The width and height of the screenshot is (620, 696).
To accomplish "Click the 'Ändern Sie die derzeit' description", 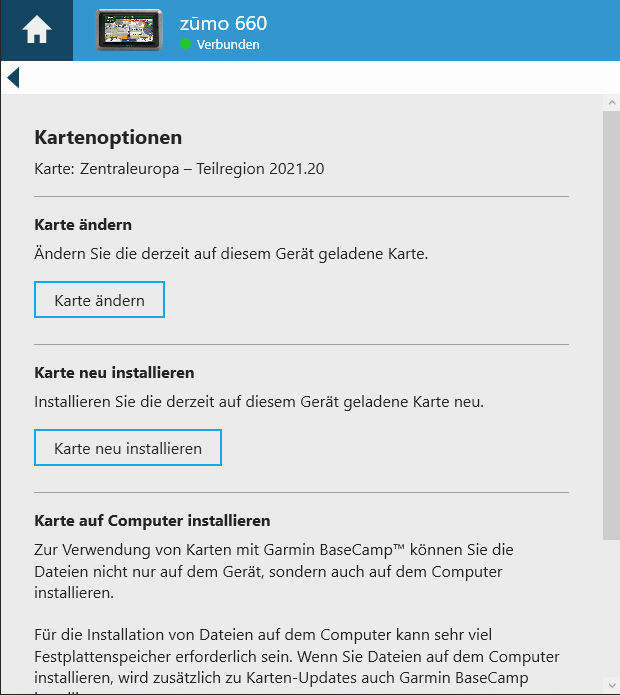I will [x=231, y=254].
